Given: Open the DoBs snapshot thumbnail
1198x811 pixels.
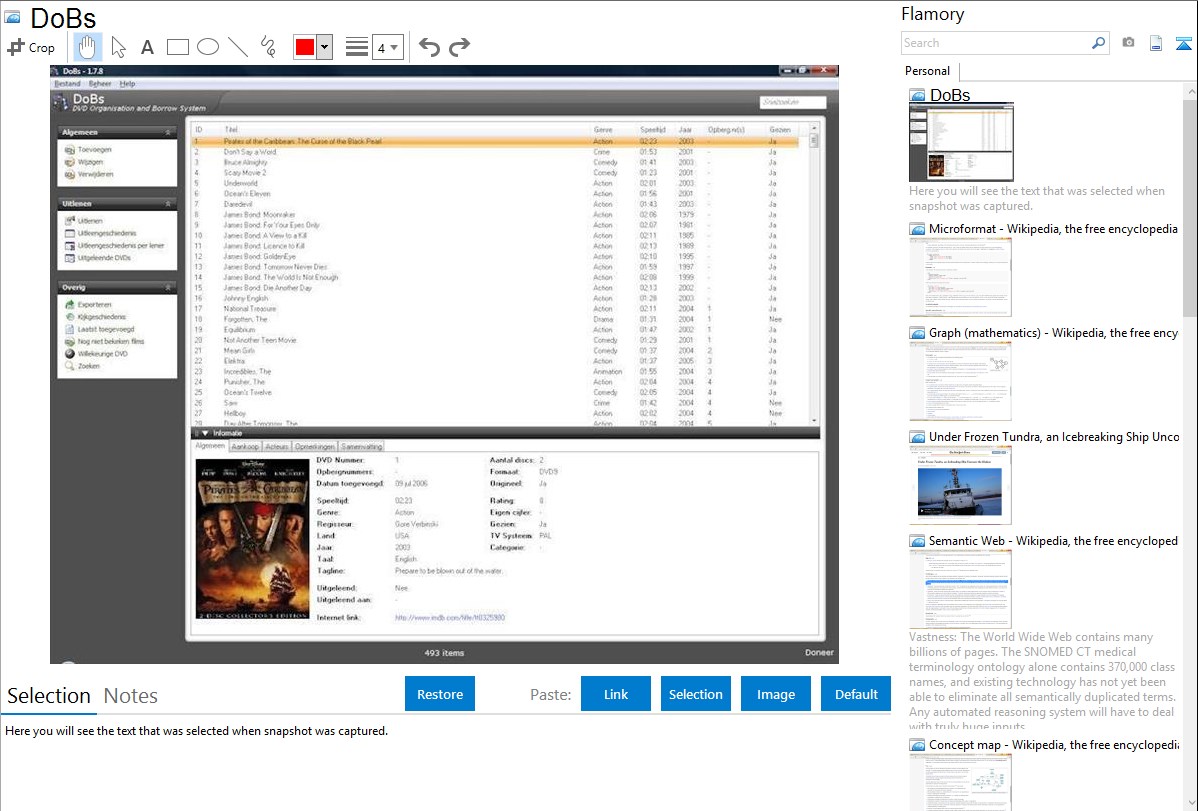Looking at the screenshot, I should click(x=961, y=142).
